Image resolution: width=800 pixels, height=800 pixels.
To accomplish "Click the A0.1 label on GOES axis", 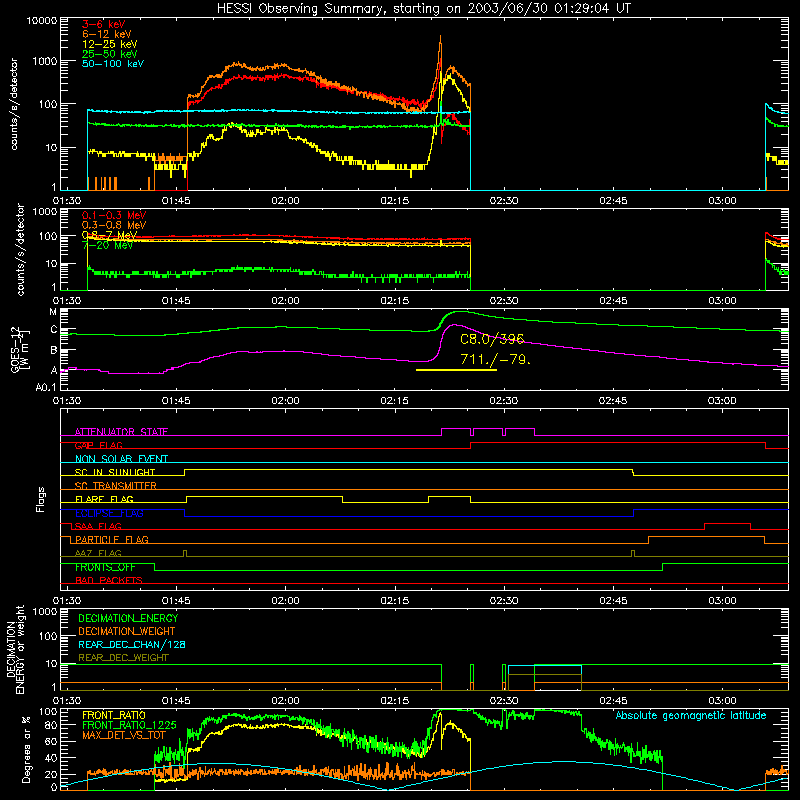I will [x=46, y=387].
